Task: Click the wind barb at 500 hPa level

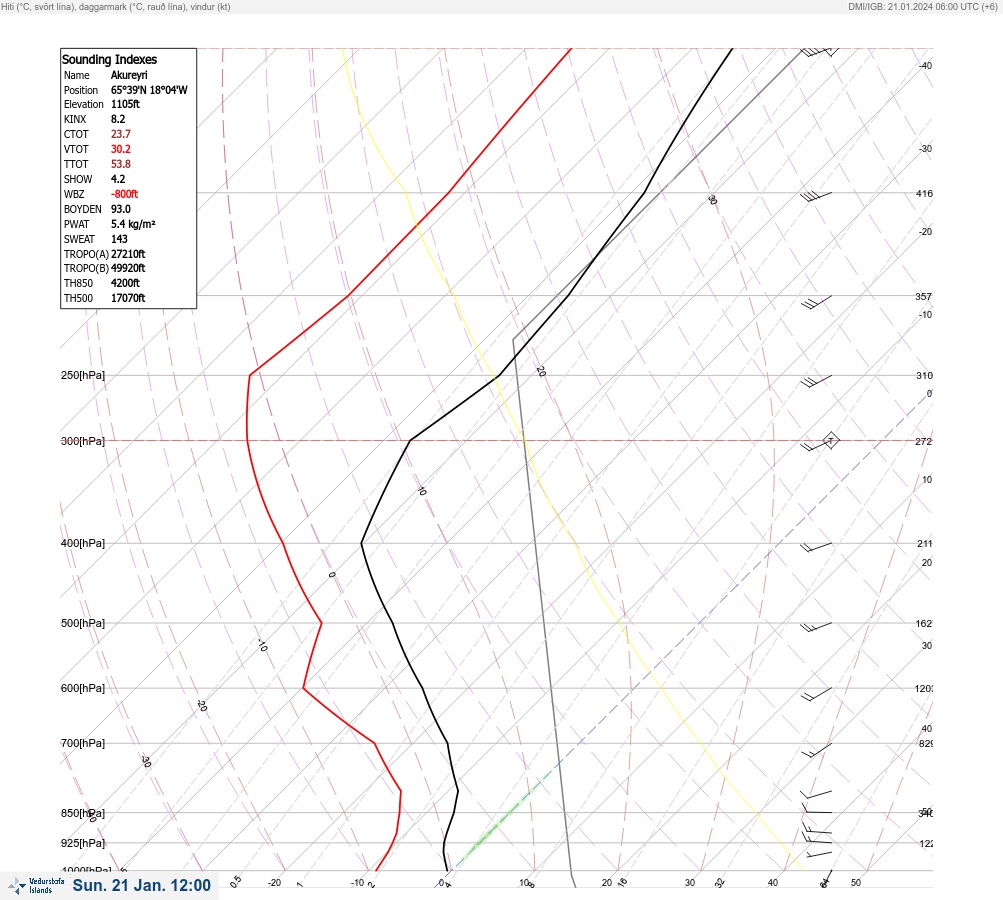Action: pos(816,627)
